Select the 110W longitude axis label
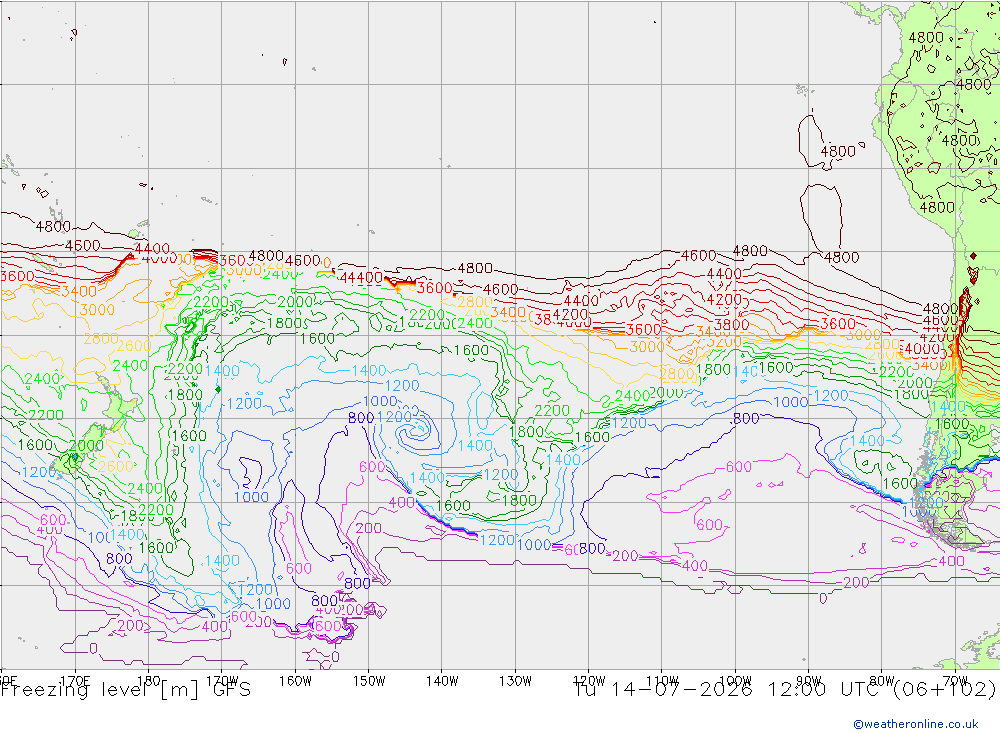Screen dimensions: 1000x733 (x=662, y=681)
